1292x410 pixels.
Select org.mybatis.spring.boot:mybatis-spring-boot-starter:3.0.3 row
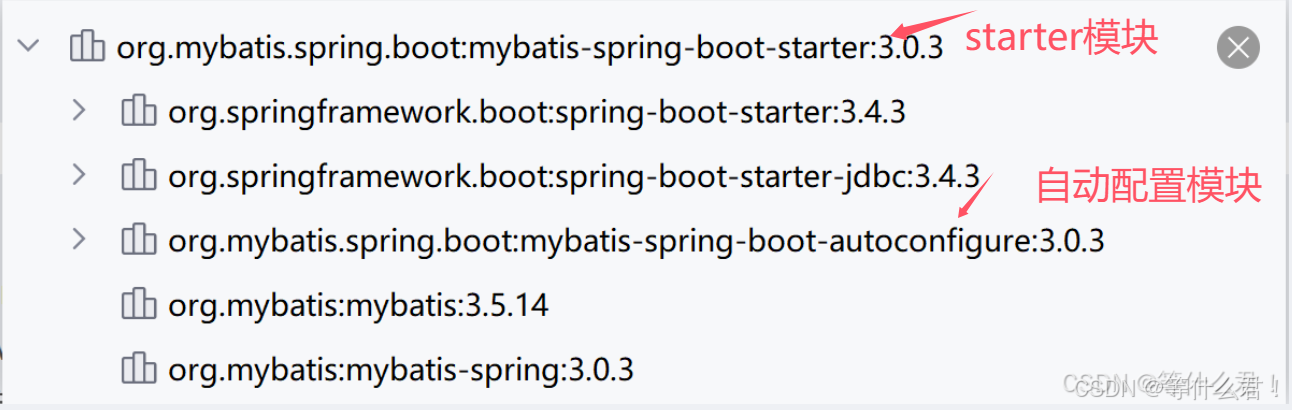click(x=530, y=48)
